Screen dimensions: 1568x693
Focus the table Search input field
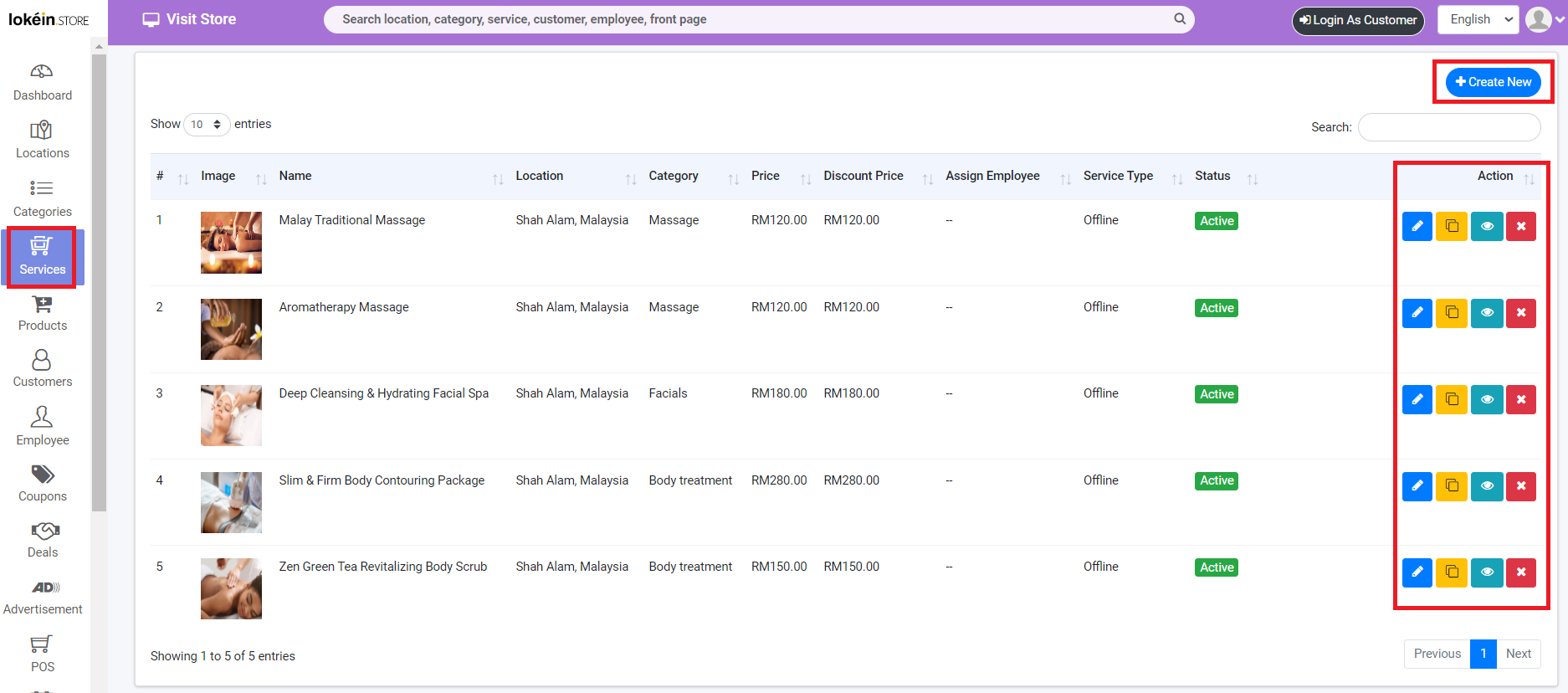1449,127
